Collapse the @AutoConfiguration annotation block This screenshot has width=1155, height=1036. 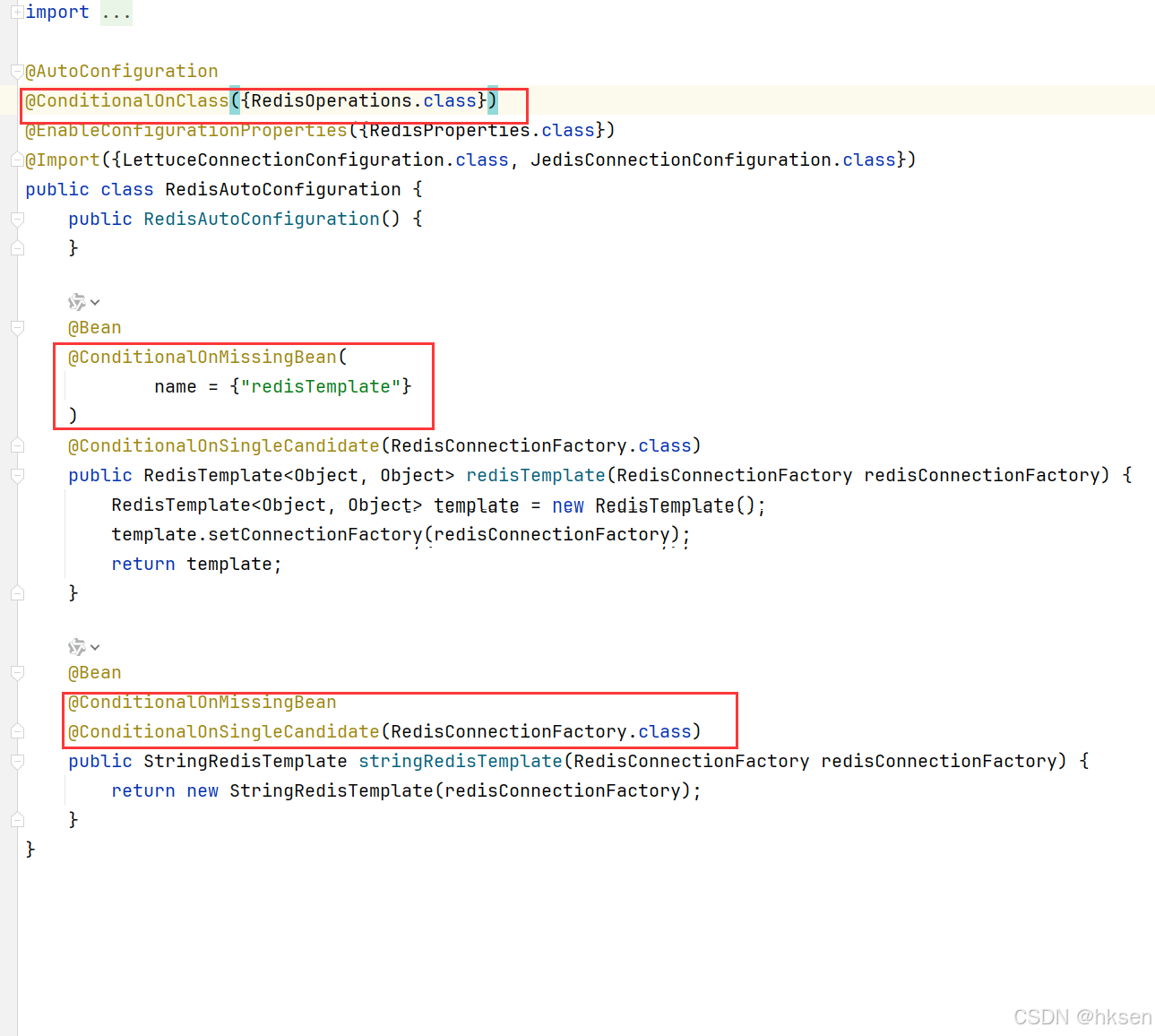pyautogui.click(x=18, y=71)
